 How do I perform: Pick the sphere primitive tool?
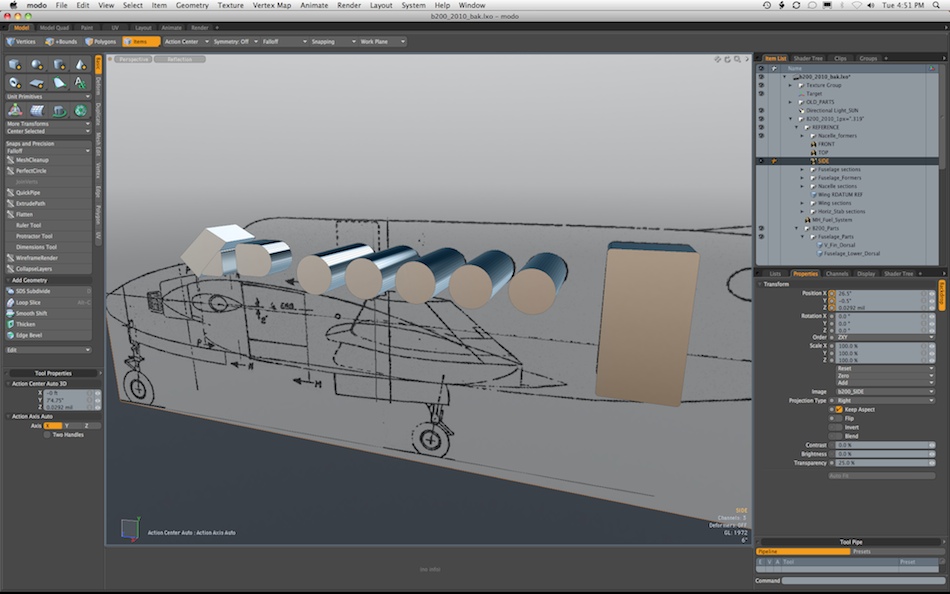pos(37,64)
